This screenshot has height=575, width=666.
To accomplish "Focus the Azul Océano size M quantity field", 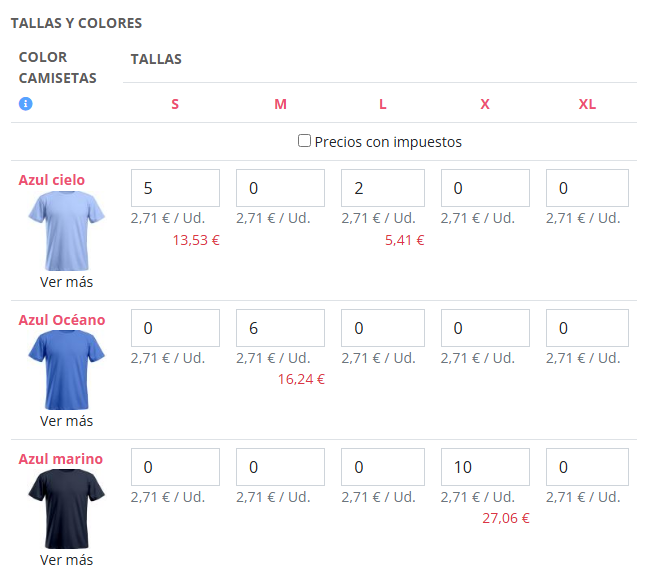I will point(280,328).
